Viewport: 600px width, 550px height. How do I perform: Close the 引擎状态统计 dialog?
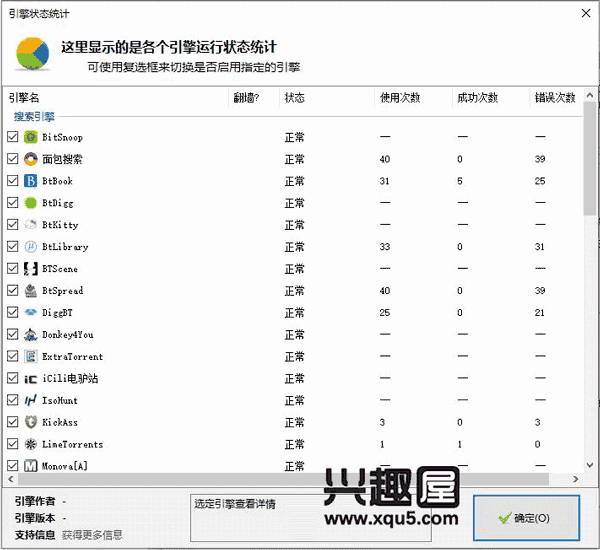[x=586, y=13]
